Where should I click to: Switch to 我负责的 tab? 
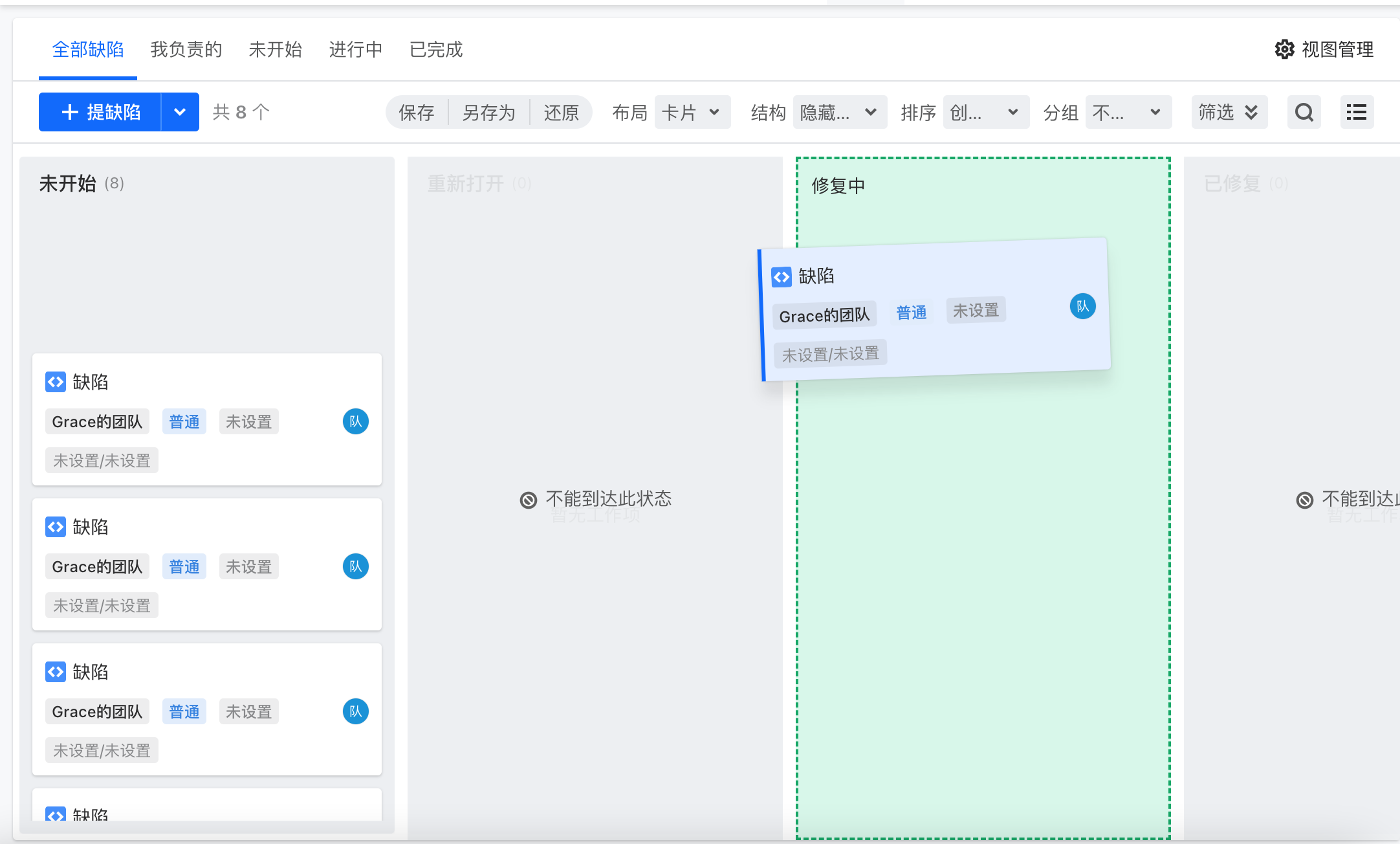[186, 49]
